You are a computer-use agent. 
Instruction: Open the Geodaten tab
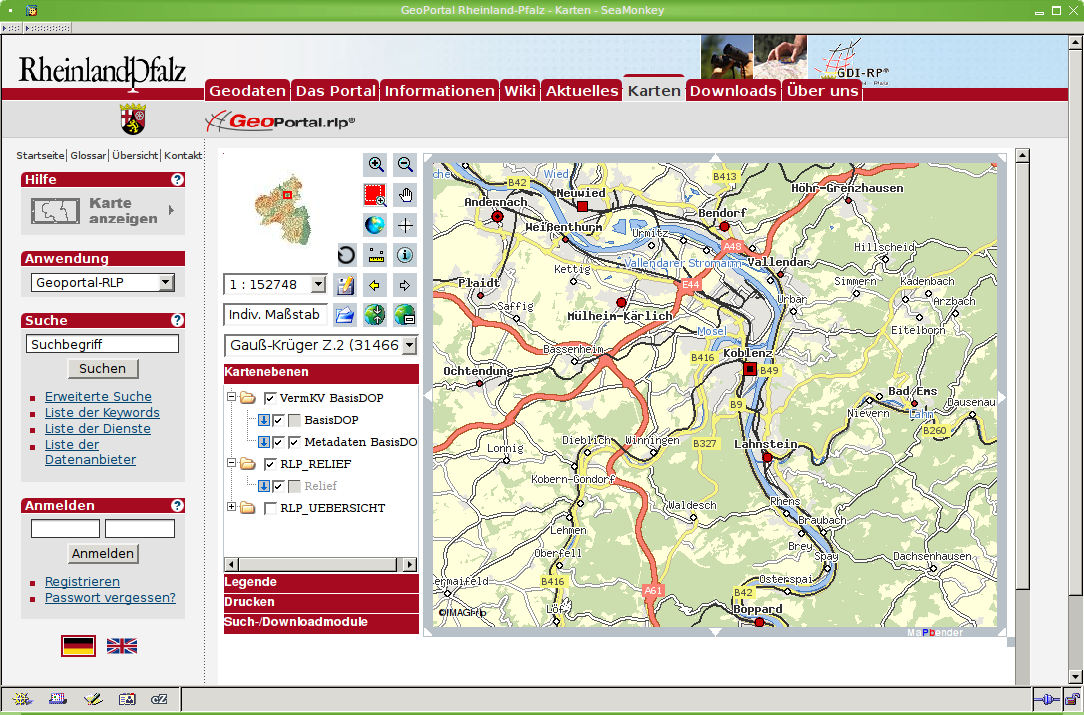(x=247, y=91)
